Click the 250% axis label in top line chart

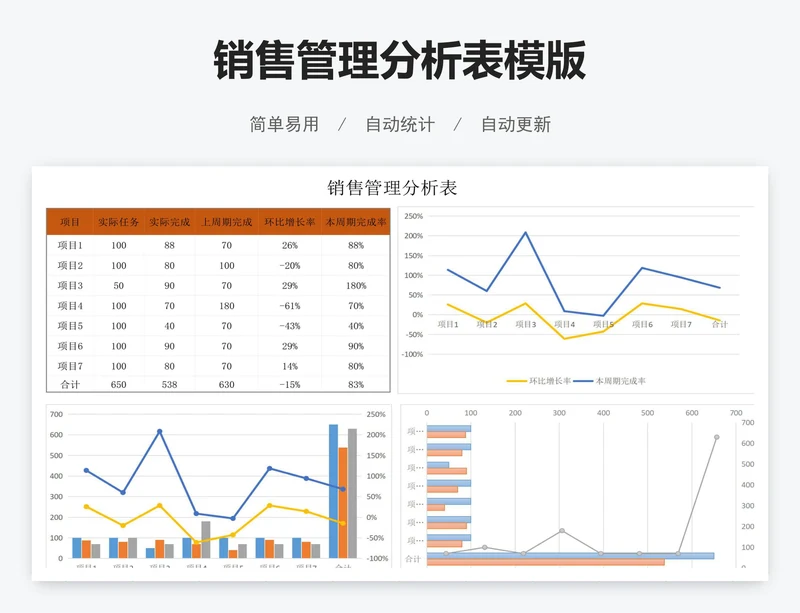tap(414, 216)
